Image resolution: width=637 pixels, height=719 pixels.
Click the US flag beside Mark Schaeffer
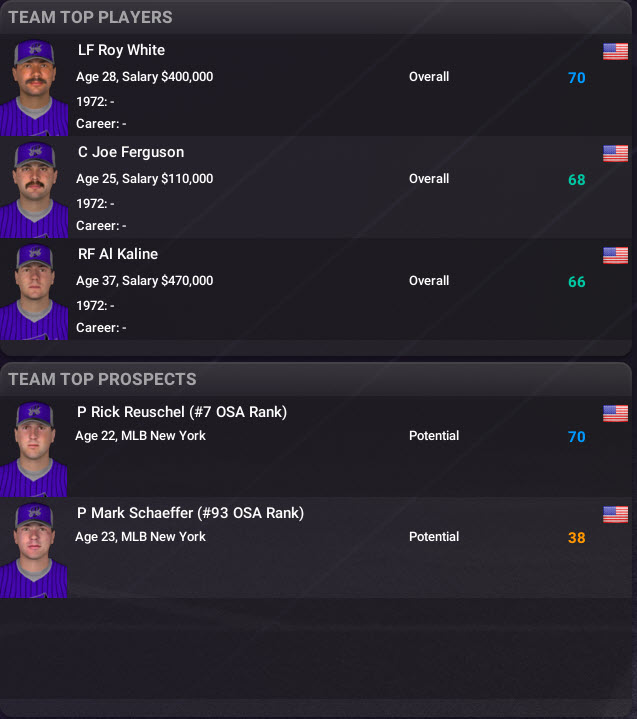(615, 514)
